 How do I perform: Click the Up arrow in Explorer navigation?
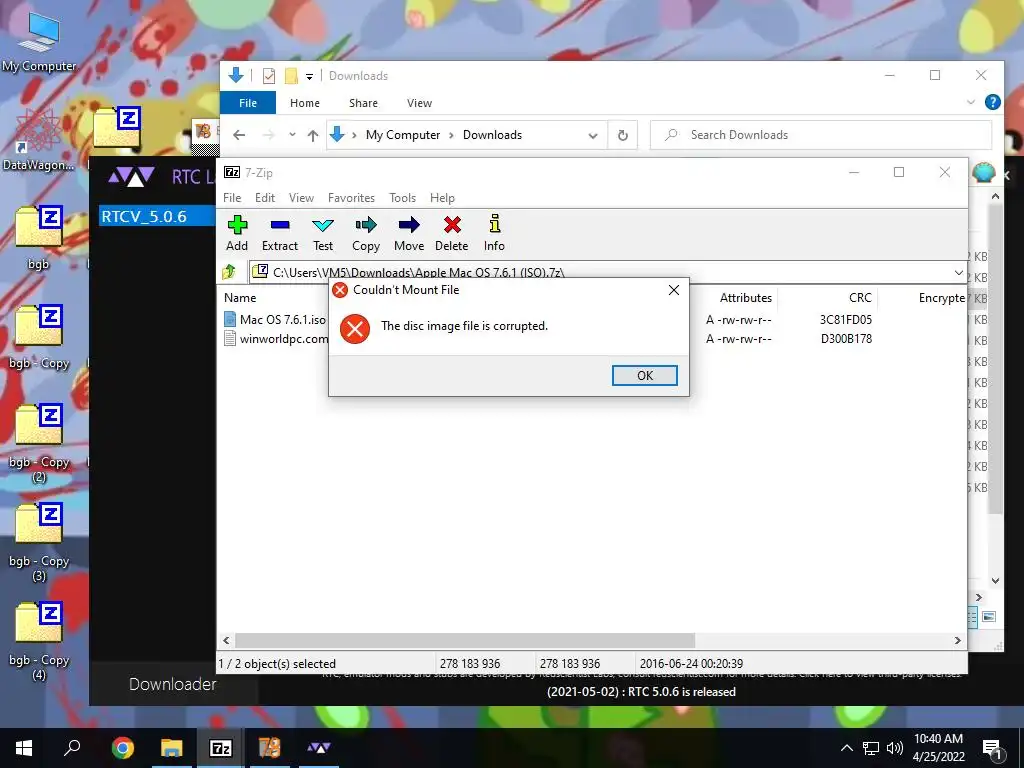coord(313,135)
